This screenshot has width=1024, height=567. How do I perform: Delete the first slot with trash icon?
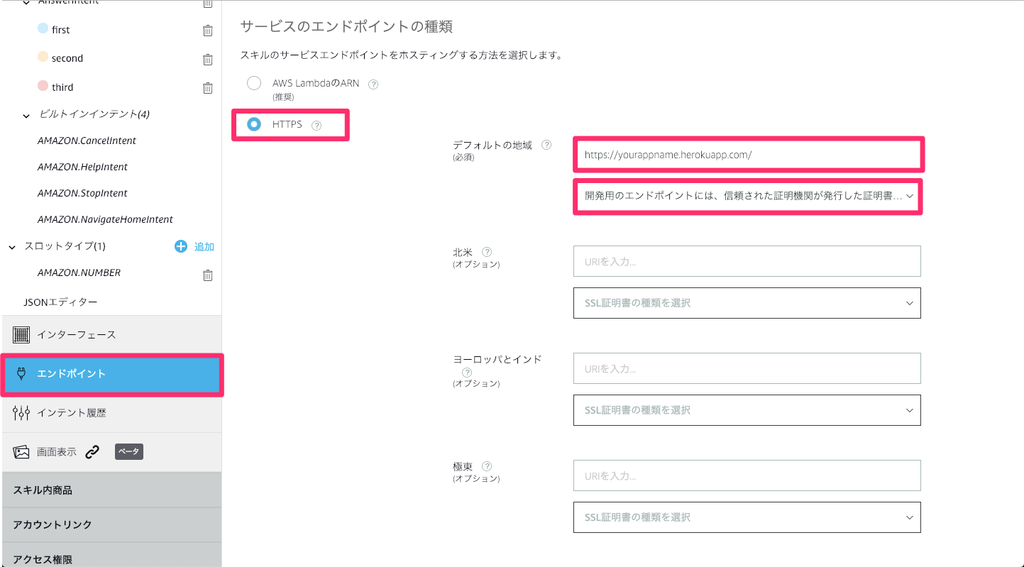208,30
